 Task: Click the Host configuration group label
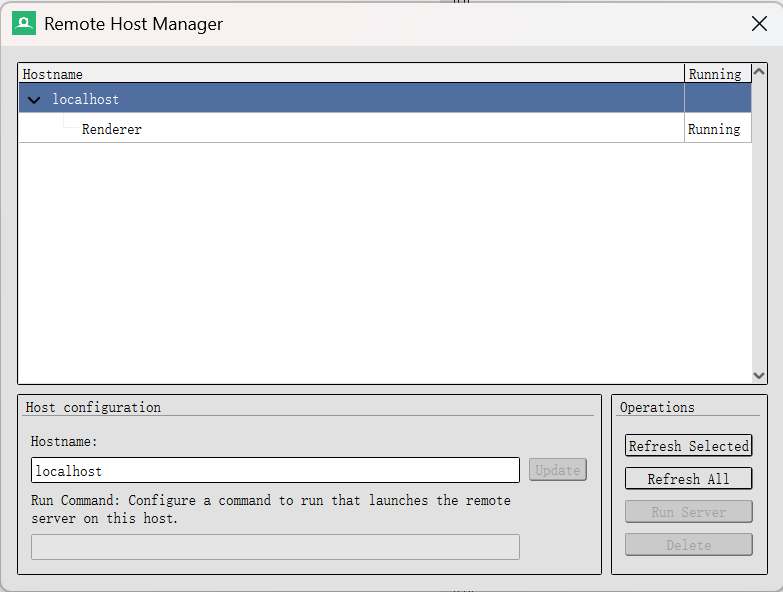click(93, 407)
